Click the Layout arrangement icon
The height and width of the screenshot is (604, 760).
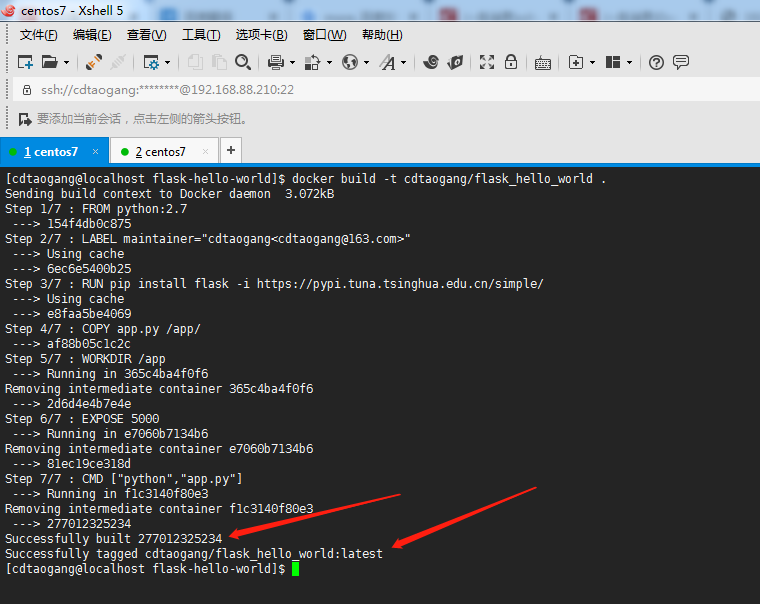tap(613, 63)
